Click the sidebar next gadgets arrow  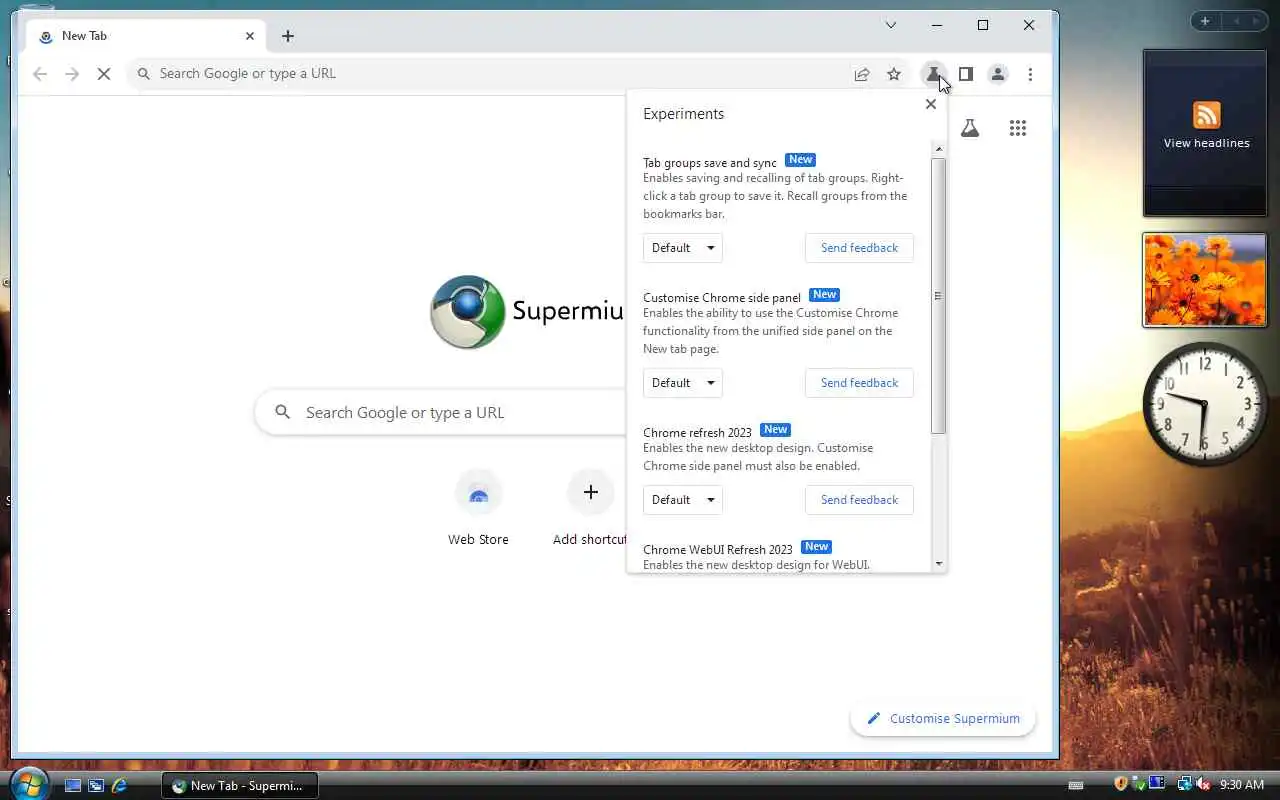1254,21
